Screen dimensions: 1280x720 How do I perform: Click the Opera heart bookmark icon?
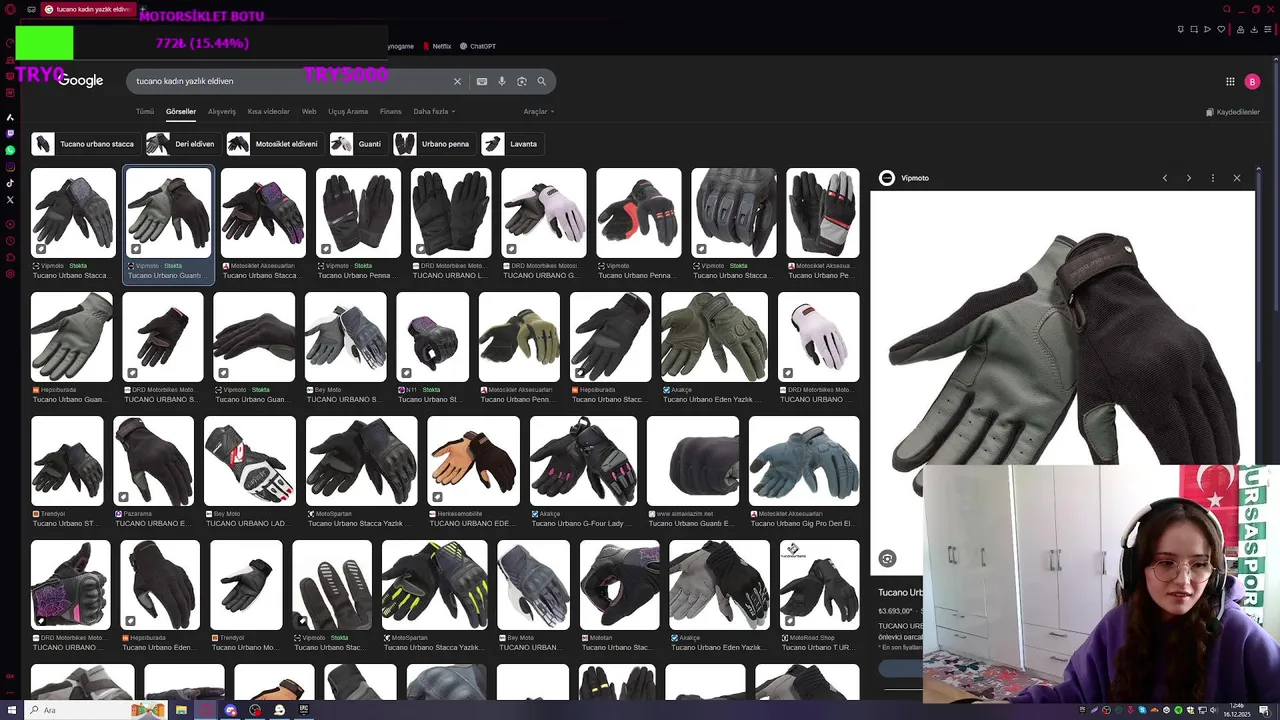coord(1221,29)
